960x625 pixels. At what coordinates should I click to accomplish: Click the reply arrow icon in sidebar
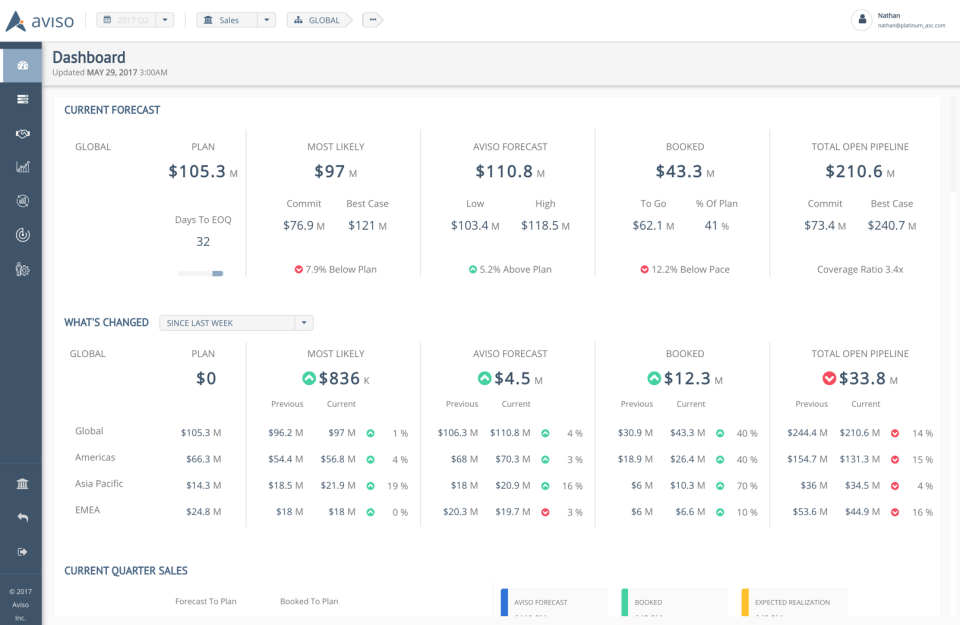click(x=22, y=518)
